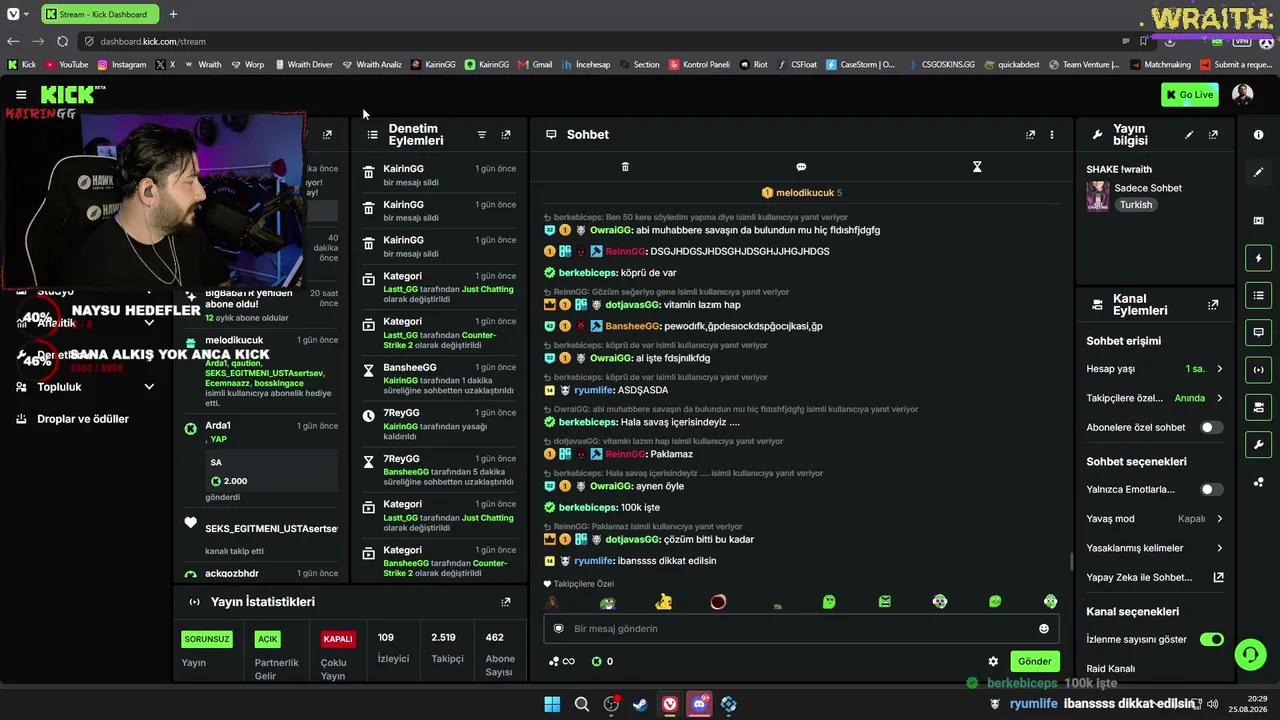The height and width of the screenshot is (720, 1280).
Task: Select the Sadece Sohbet category thumbnail
Action: click(1098, 196)
